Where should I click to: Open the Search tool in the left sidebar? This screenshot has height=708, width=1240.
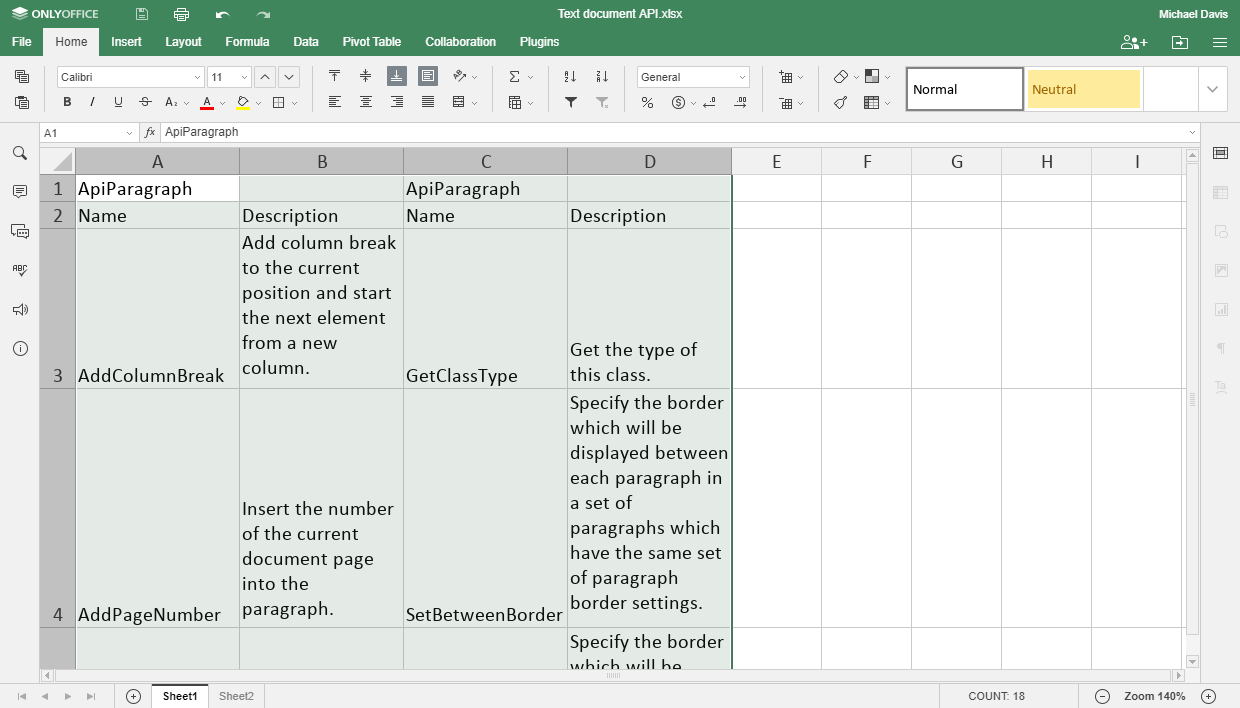20,153
